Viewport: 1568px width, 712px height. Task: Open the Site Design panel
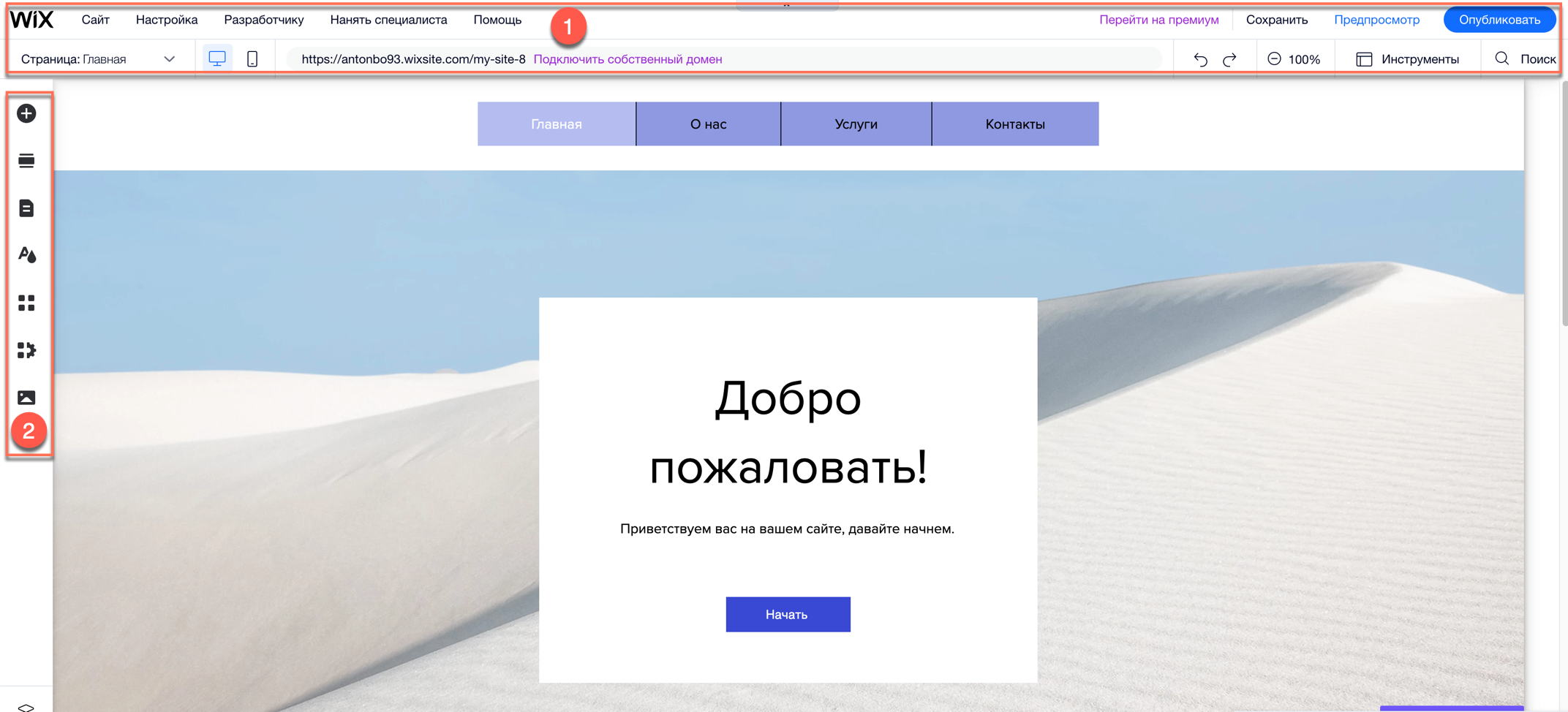(x=27, y=255)
